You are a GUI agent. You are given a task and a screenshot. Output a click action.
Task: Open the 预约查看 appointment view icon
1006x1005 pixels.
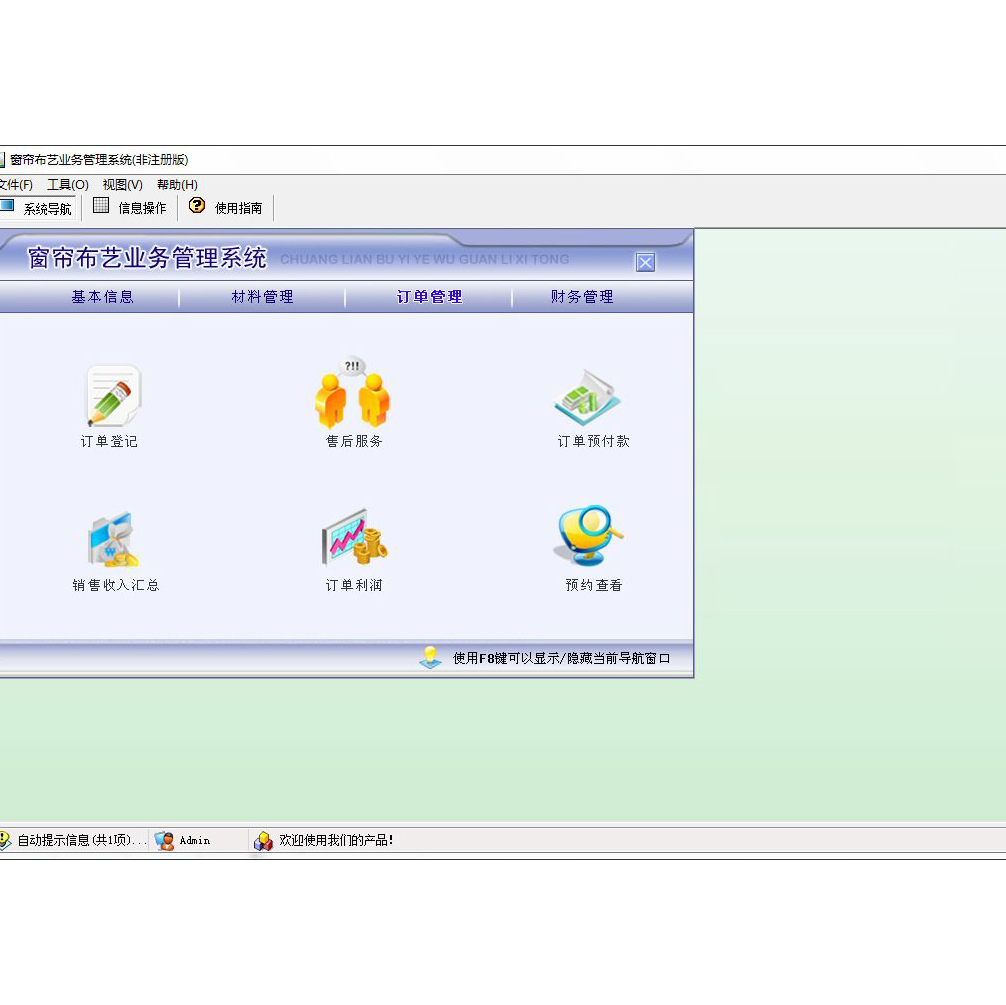coord(590,538)
